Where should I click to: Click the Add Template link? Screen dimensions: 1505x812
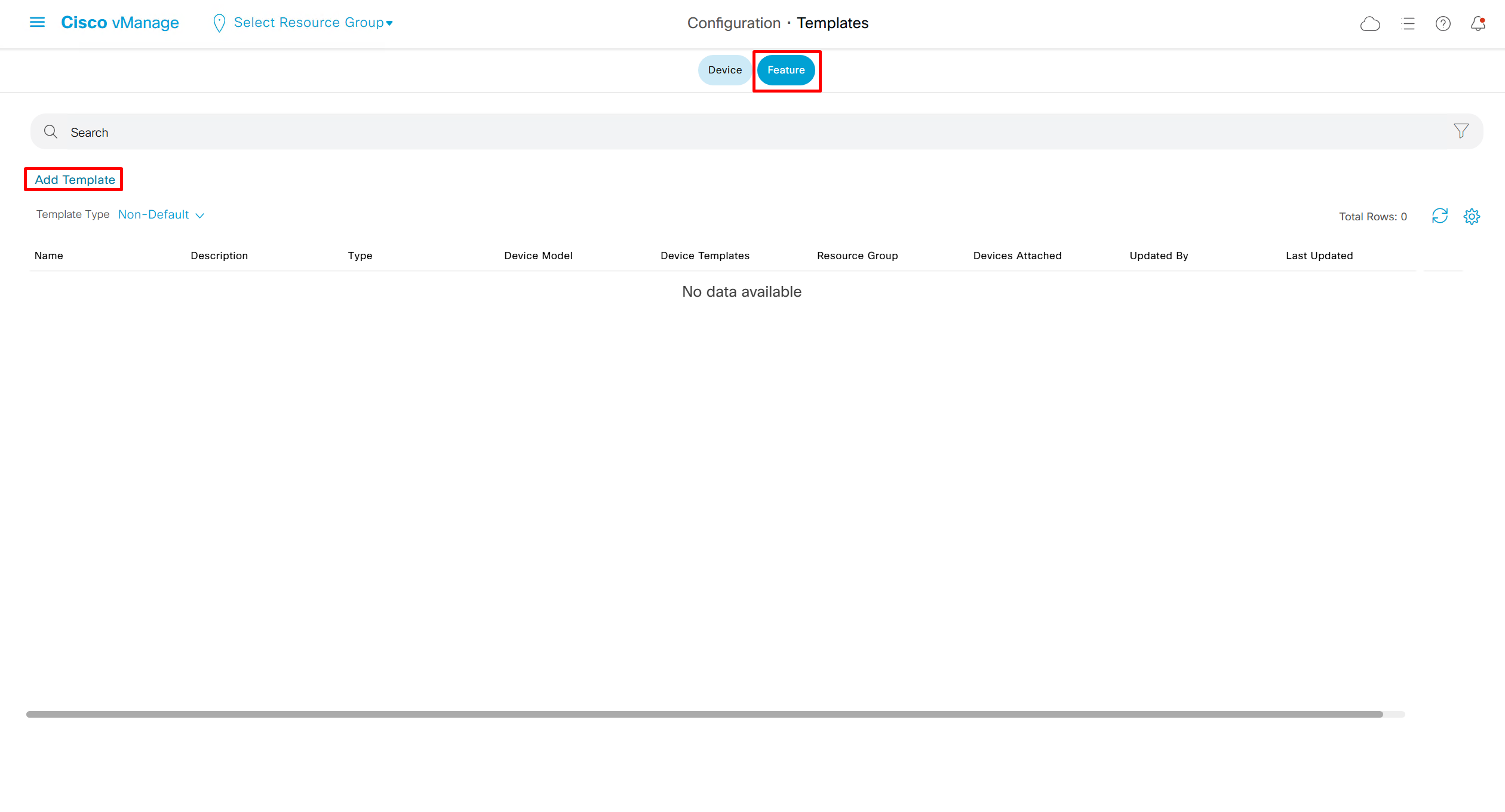pyautogui.click(x=75, y=180)
